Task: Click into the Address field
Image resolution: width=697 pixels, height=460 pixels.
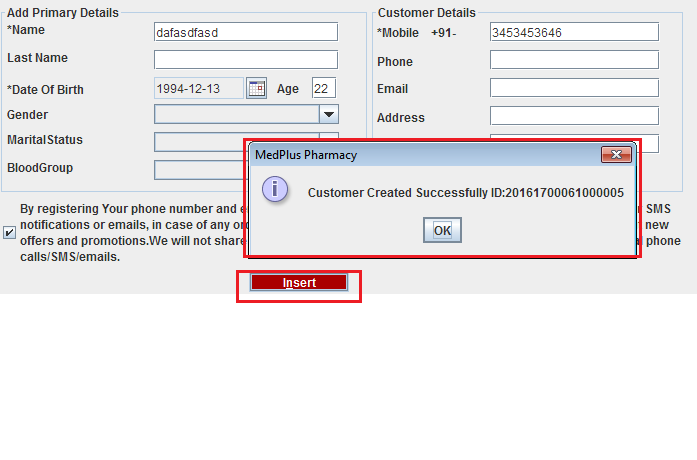Action: click(x=574, y=116)
